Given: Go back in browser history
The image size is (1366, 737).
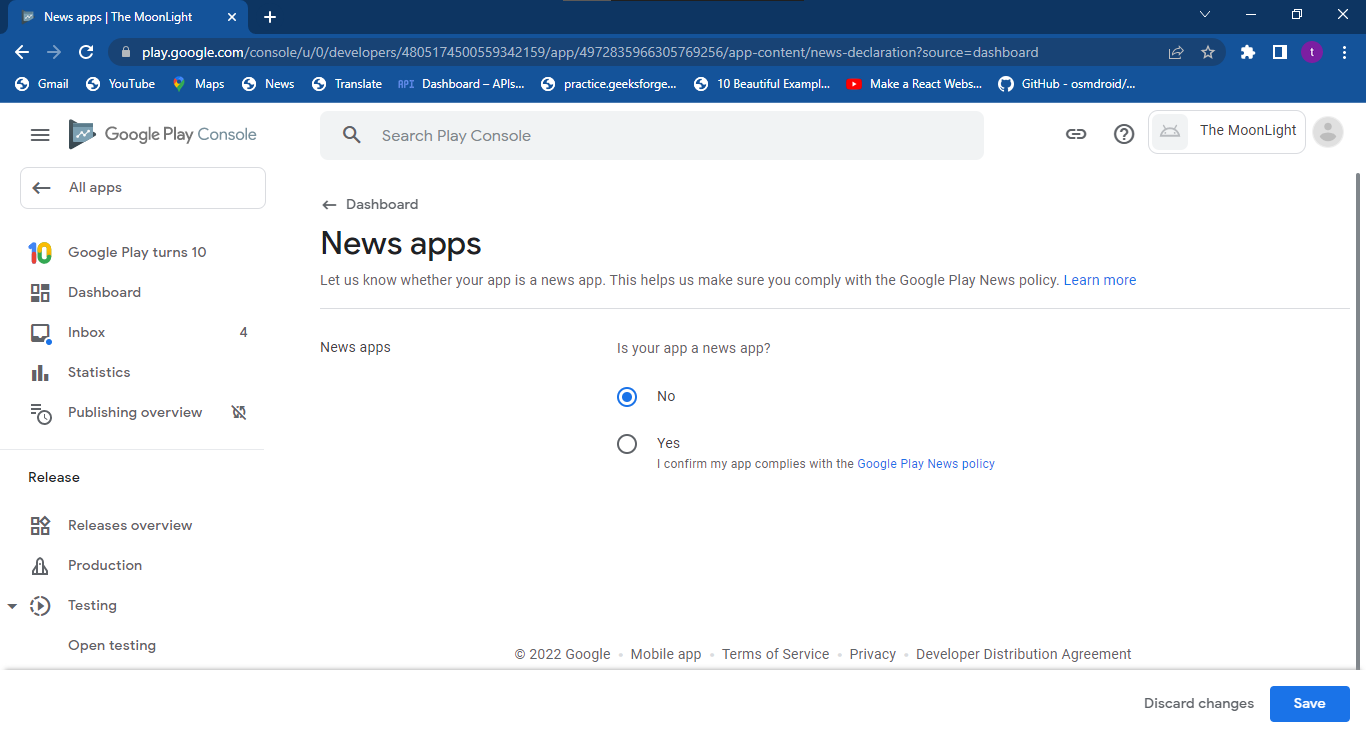Looking at the screenshot, I should 22,52.
